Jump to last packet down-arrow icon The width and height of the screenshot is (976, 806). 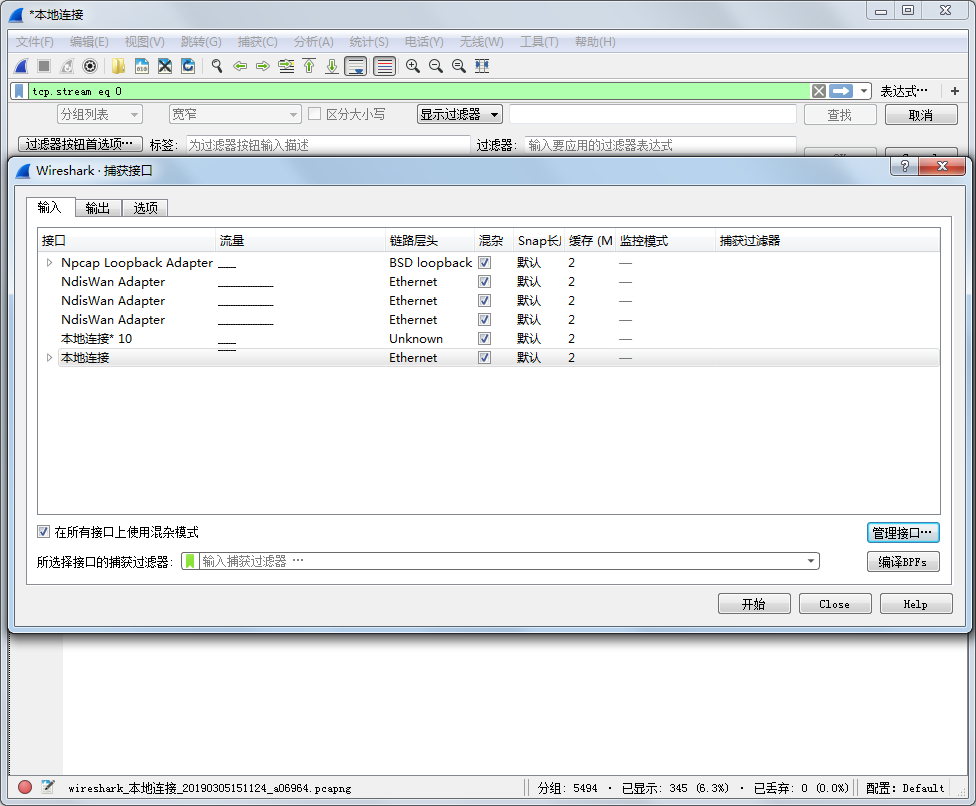332,66
